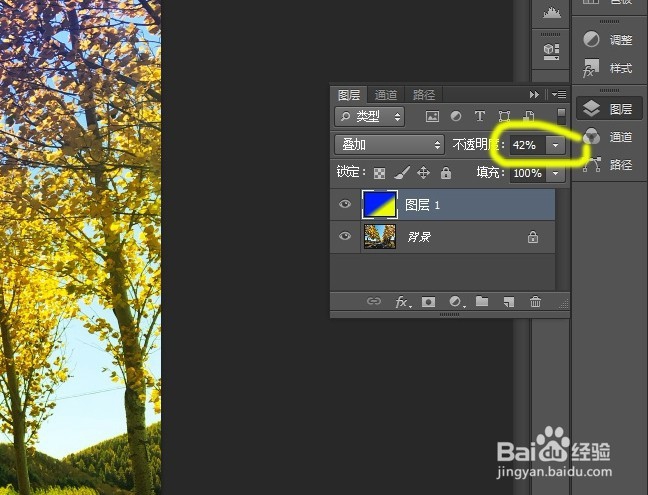Image resolution: width=648 pixels, height=495 pixels.
Task: Lock all padlock icon
Action: [446, 173]
